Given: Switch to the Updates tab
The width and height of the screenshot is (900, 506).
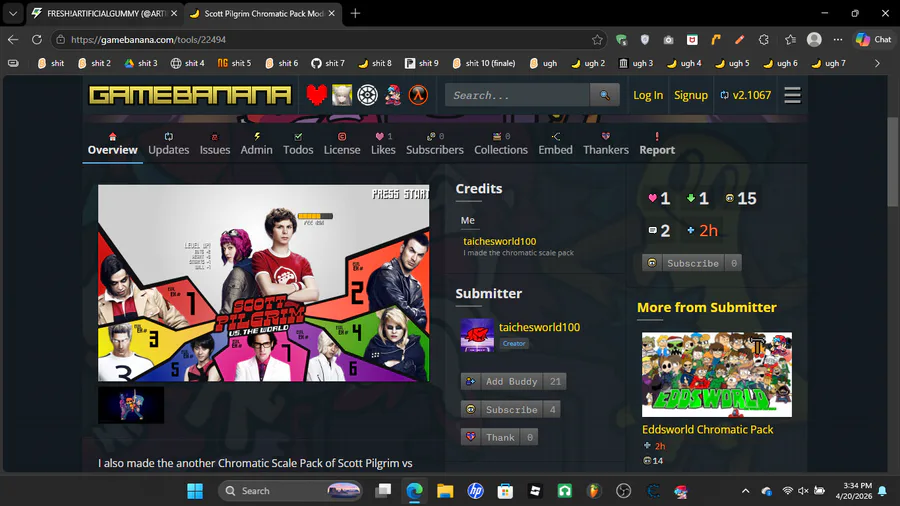Looking at the screenshot, I should click(168, 144).
